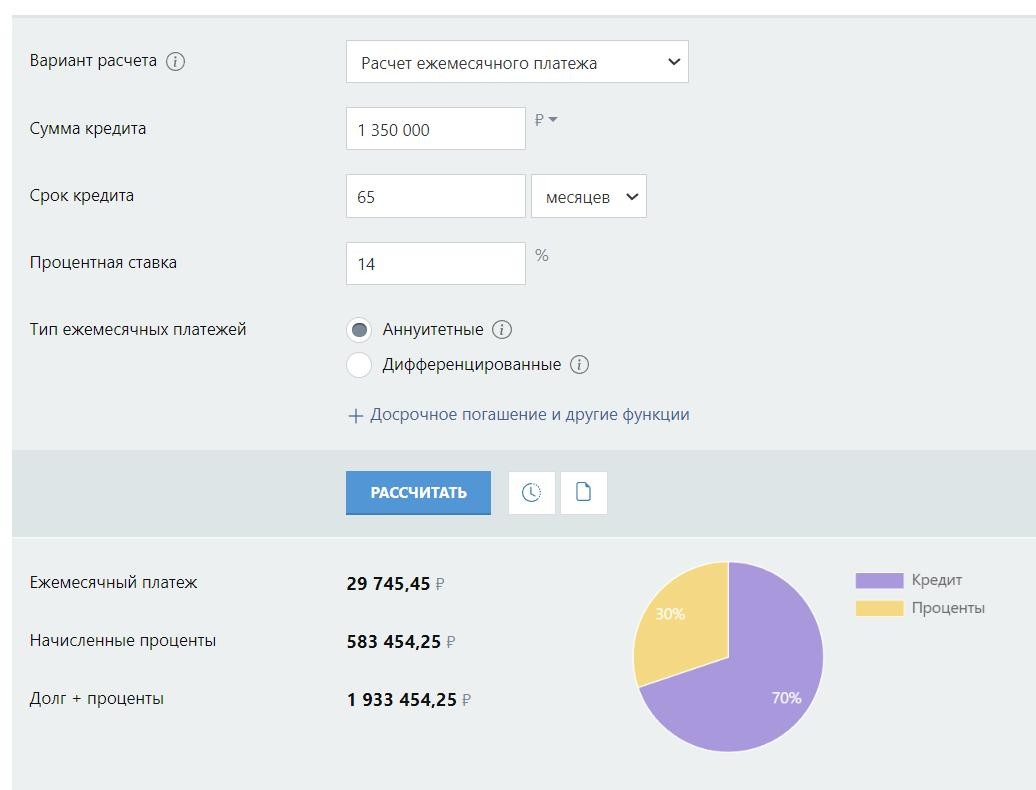Click yellow Проценты legend swatch
This screenshot has width=1036, height=790.
click(x=879, y=608)
